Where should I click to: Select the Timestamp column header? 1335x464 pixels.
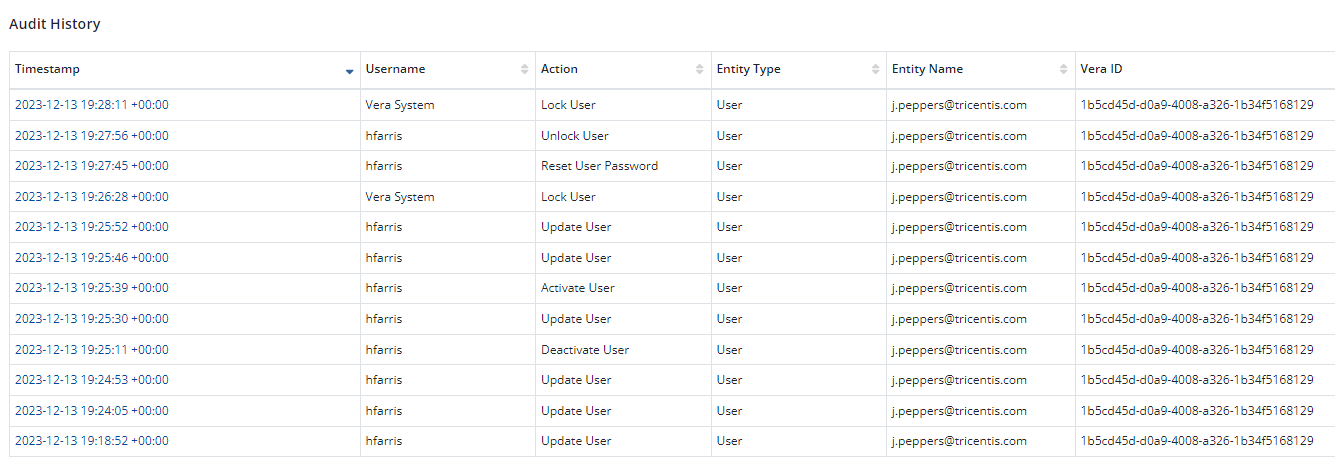point(48,70)
